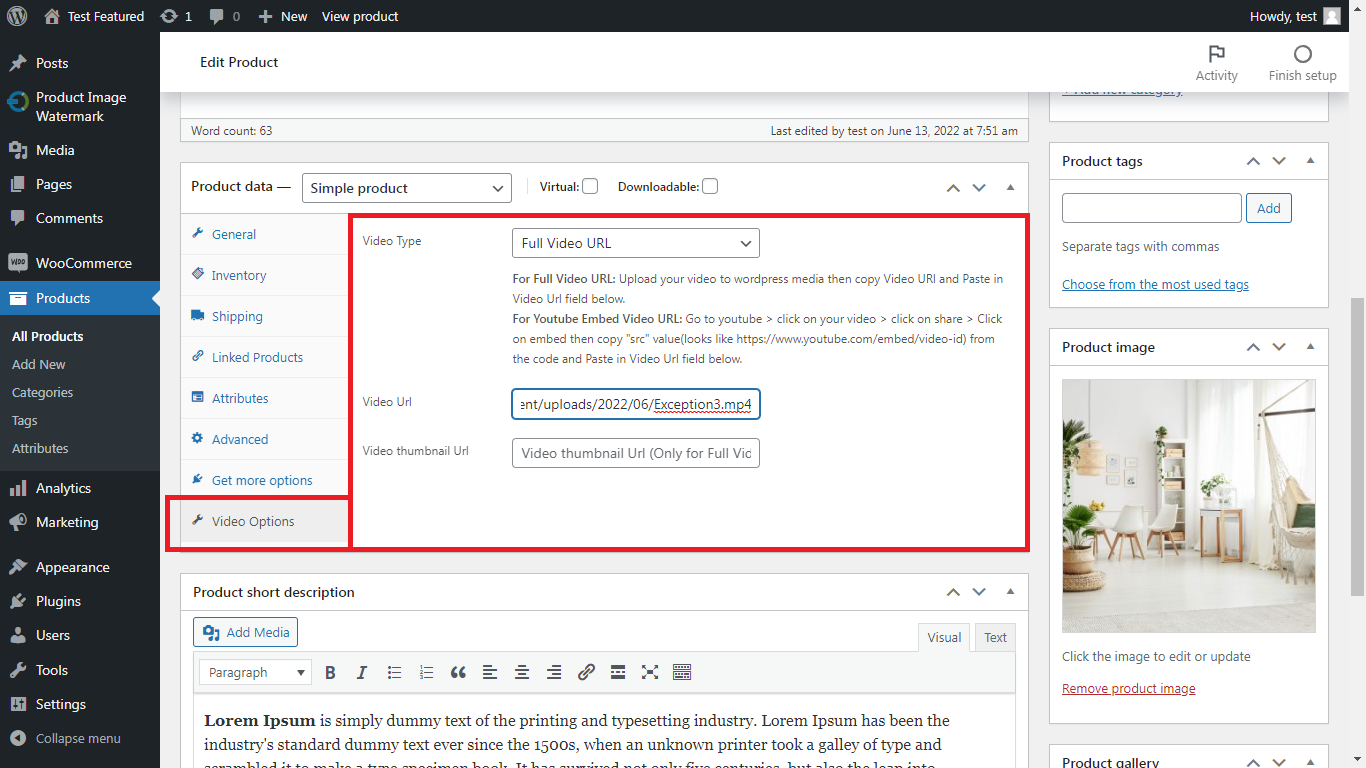This screenshot has height=768, width=1366.
Task: Open the comments bubble in admin bar
Action: (x=223, y=16)
